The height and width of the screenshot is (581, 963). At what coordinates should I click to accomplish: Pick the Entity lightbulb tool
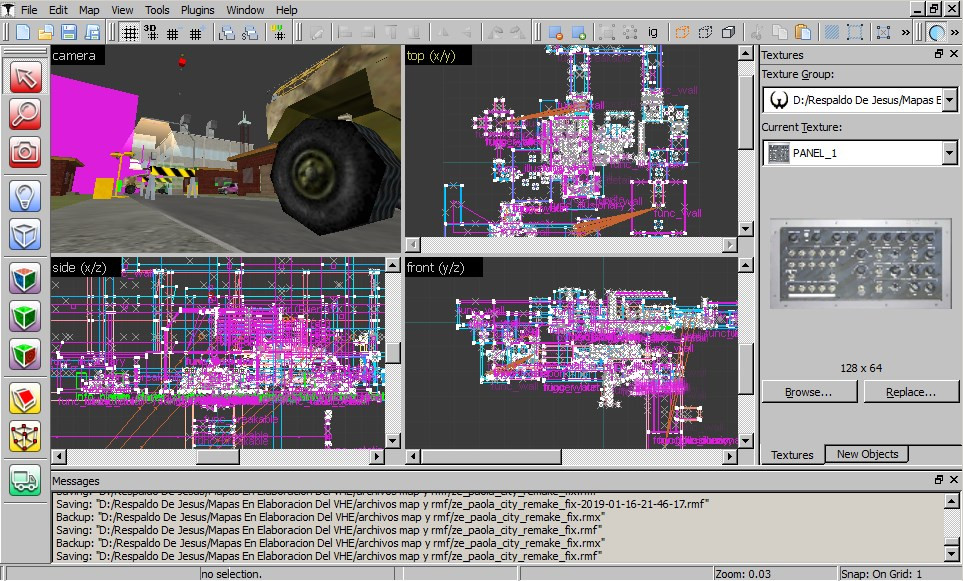(25, 197)
